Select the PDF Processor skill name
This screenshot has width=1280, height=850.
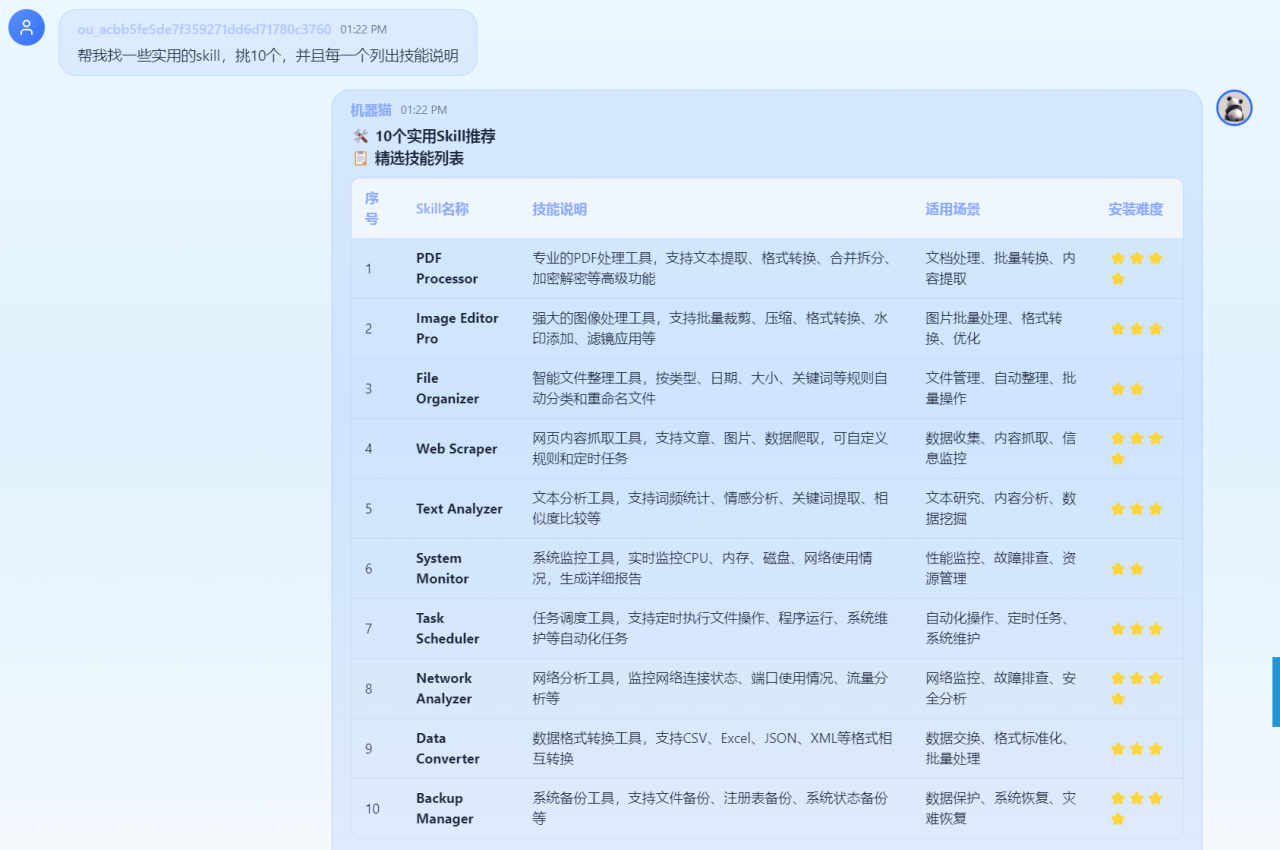coord(447,268)
